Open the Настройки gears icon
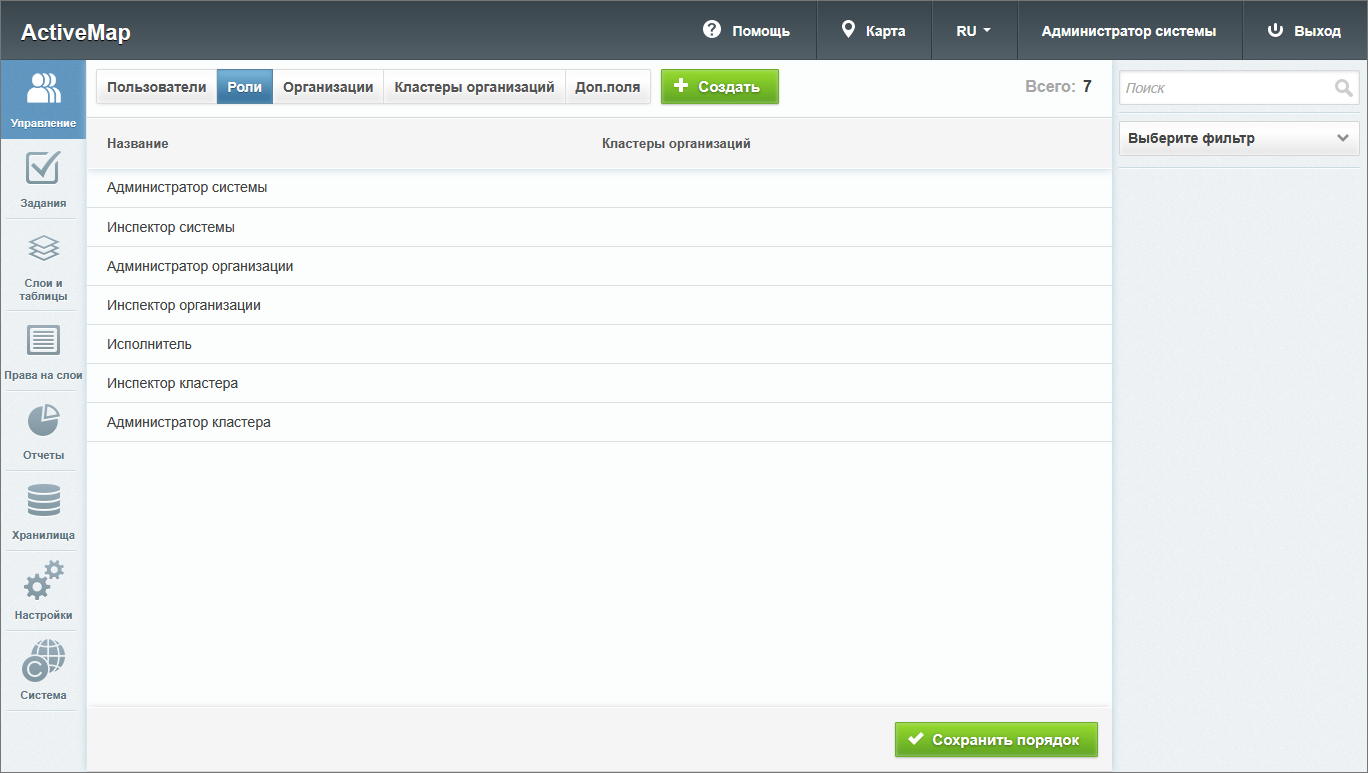1368x773 pixels. (x=43, y=580)
